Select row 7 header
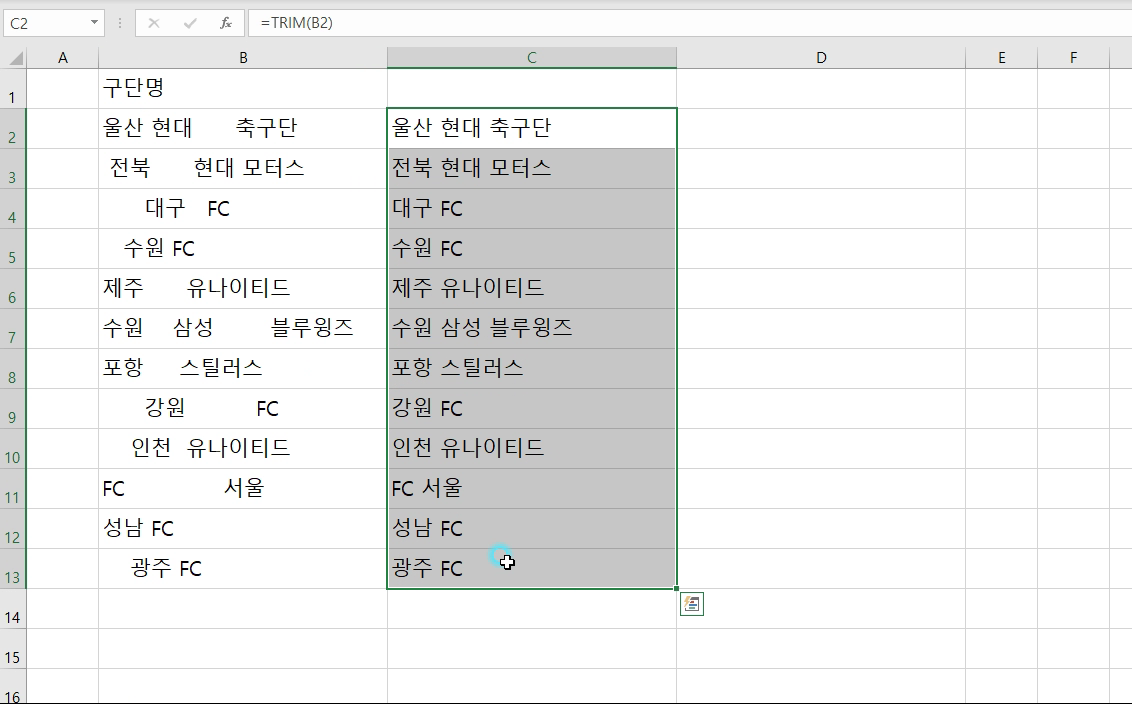The height and width of the screenshot is (704, 1132). 13,329
